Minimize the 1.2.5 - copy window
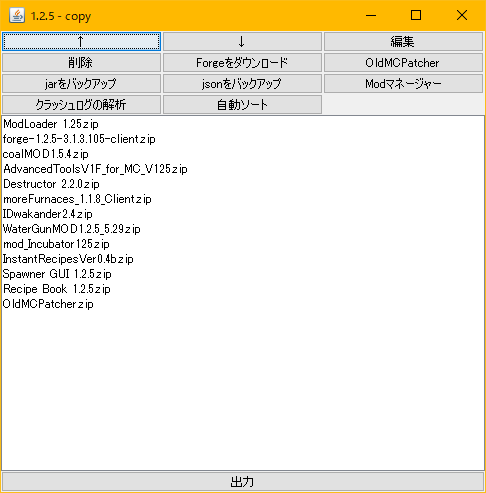 (x=371, y=15)
